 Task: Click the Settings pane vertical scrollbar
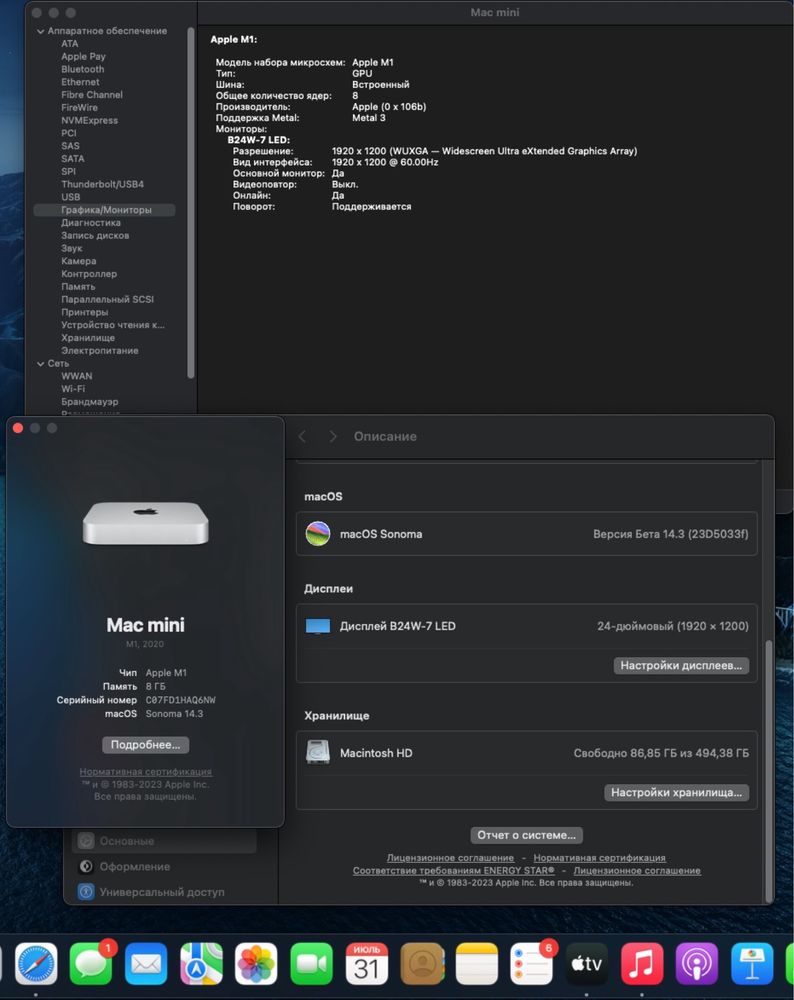[x=768, y=771]
